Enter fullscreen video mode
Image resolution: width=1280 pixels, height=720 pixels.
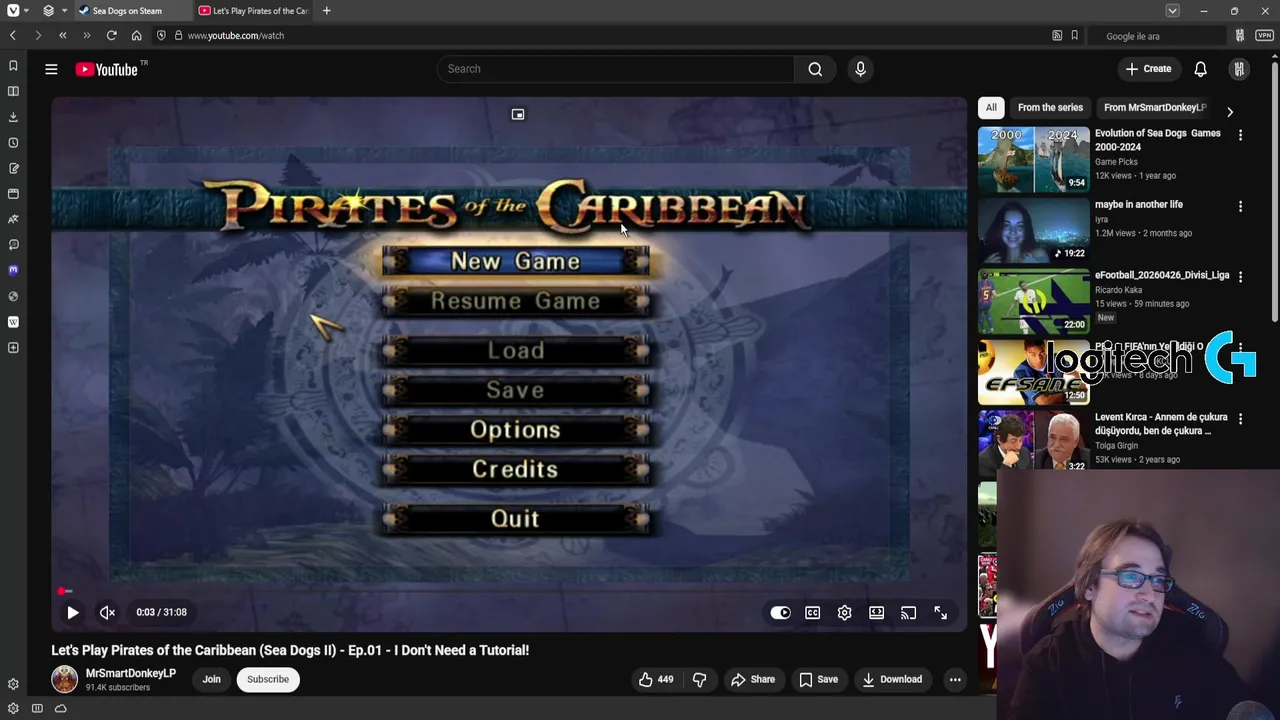click(x=940, y=613)
